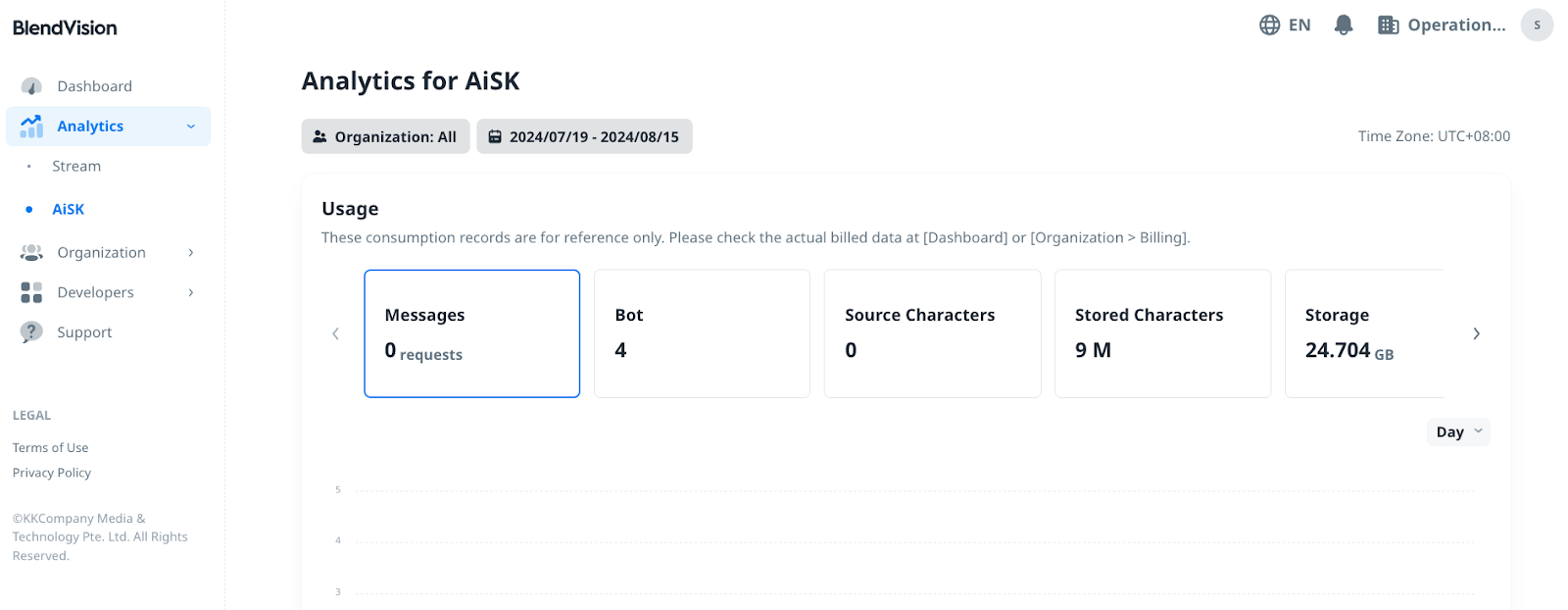Viewport: 1568px width, 610px height.
Task: Click the Dashboard gauge icon
Action: pos(31,86)
